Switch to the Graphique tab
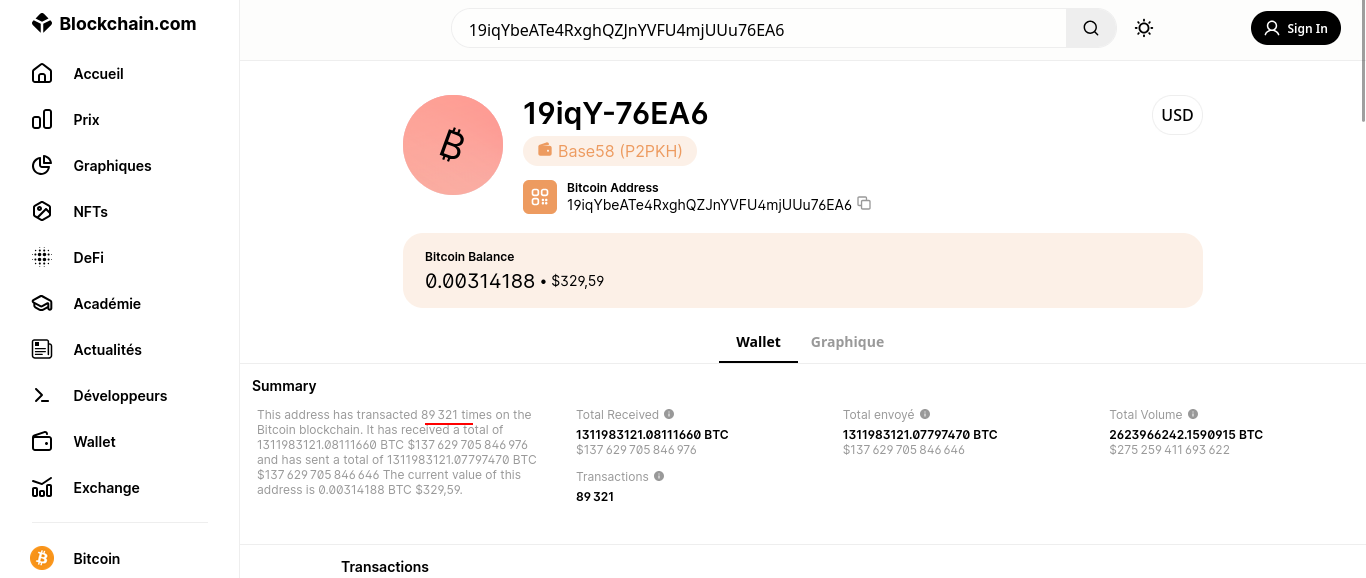Screen dimensions: 1366x578 pyautogui.click(x=847, y=342)
